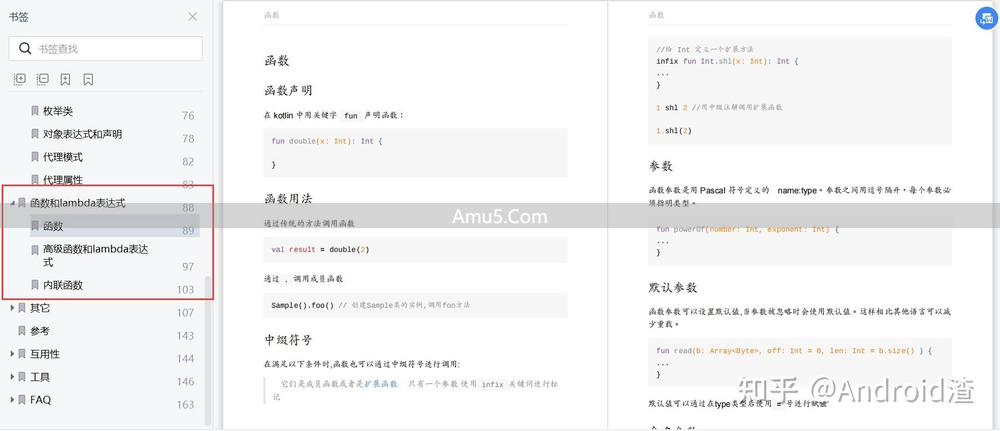Follow the 扩展函数 link in the document
This screenshot has width=1000, height=431.
click(x=381, y=384)
